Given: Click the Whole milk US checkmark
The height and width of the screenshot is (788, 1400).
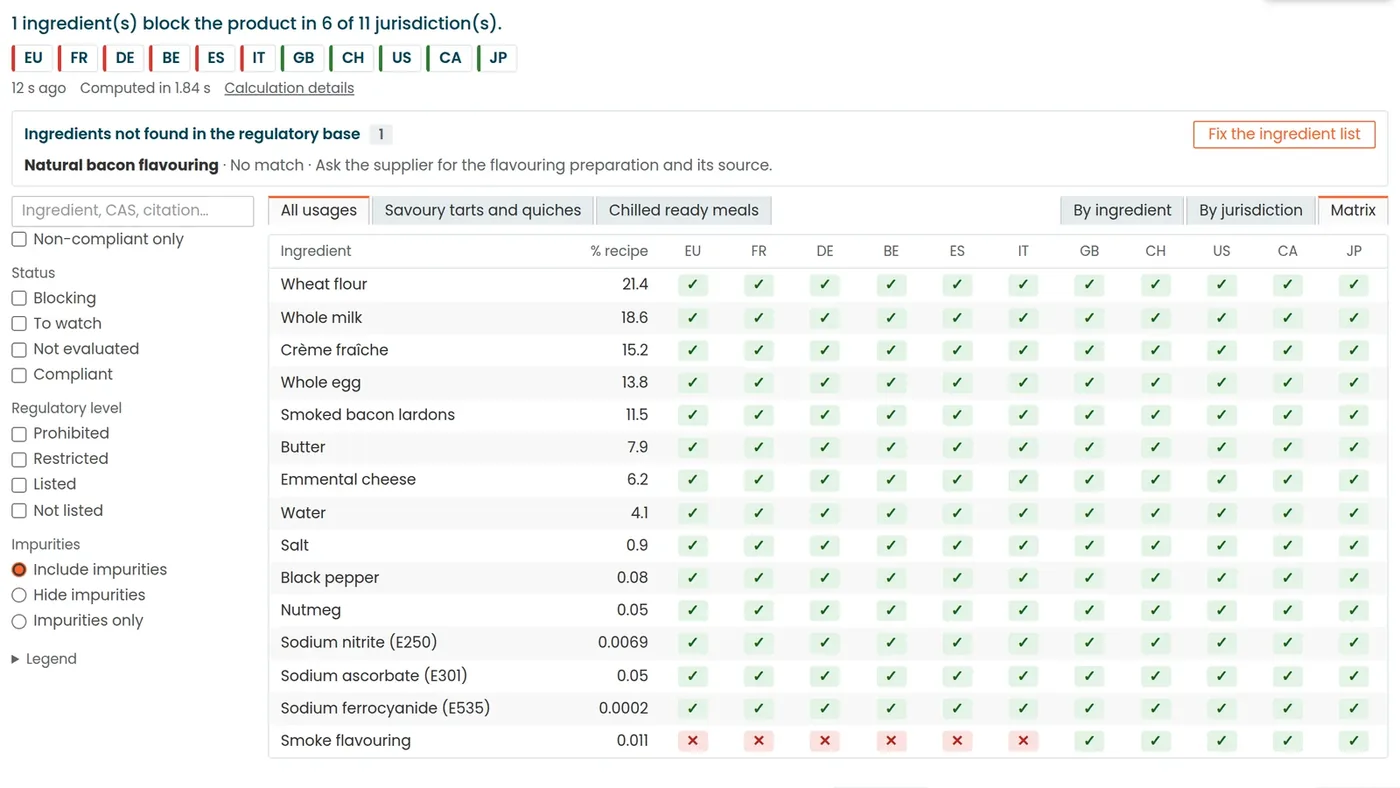Looking at the screenshot, I should pos(1221,317).
